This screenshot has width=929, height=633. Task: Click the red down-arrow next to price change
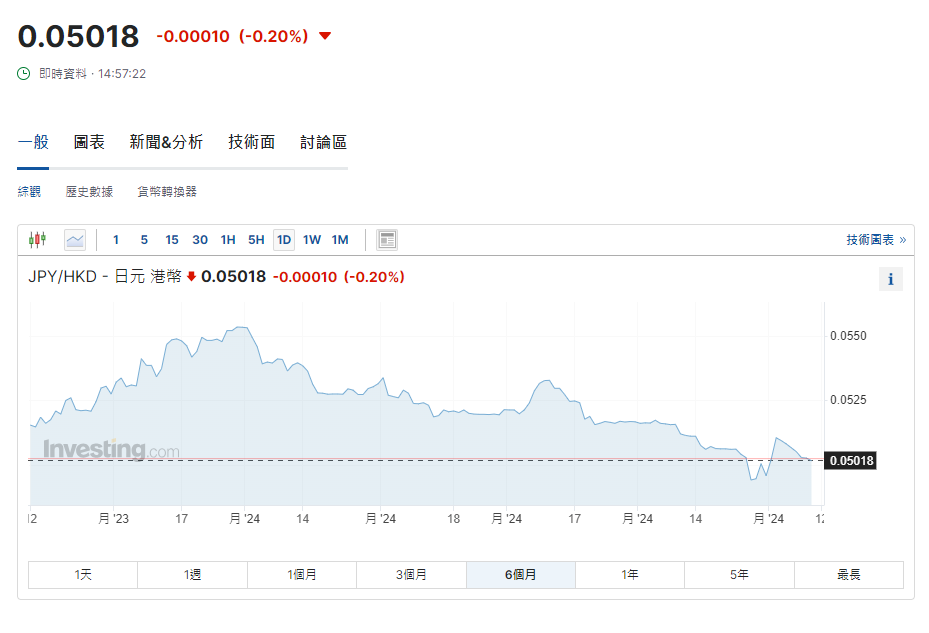pos(324,37)
